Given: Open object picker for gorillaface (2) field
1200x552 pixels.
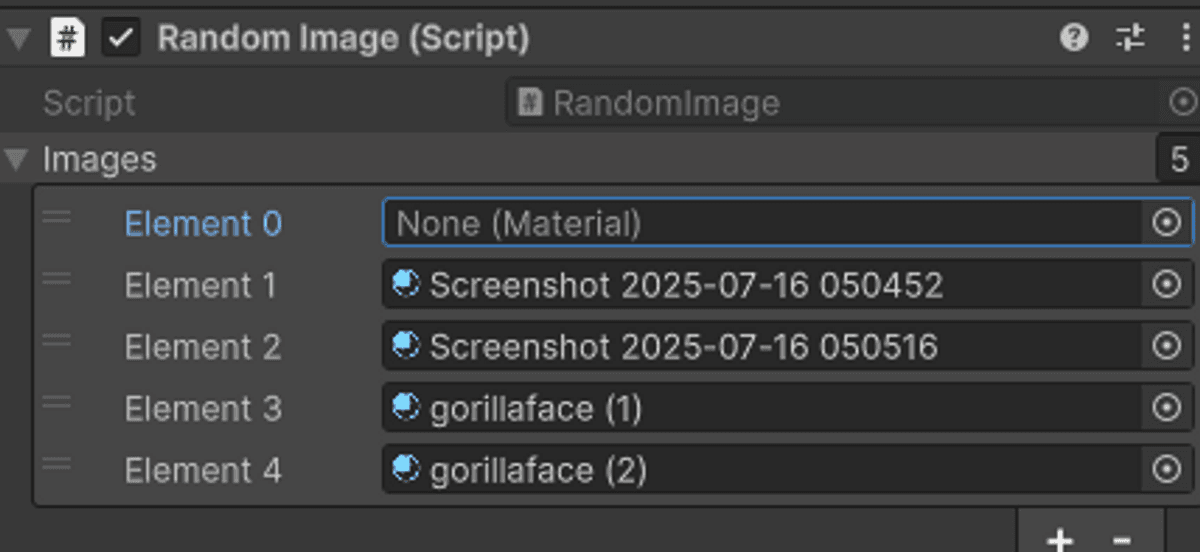Looking at the screenshot, I should click(1166, 470).
